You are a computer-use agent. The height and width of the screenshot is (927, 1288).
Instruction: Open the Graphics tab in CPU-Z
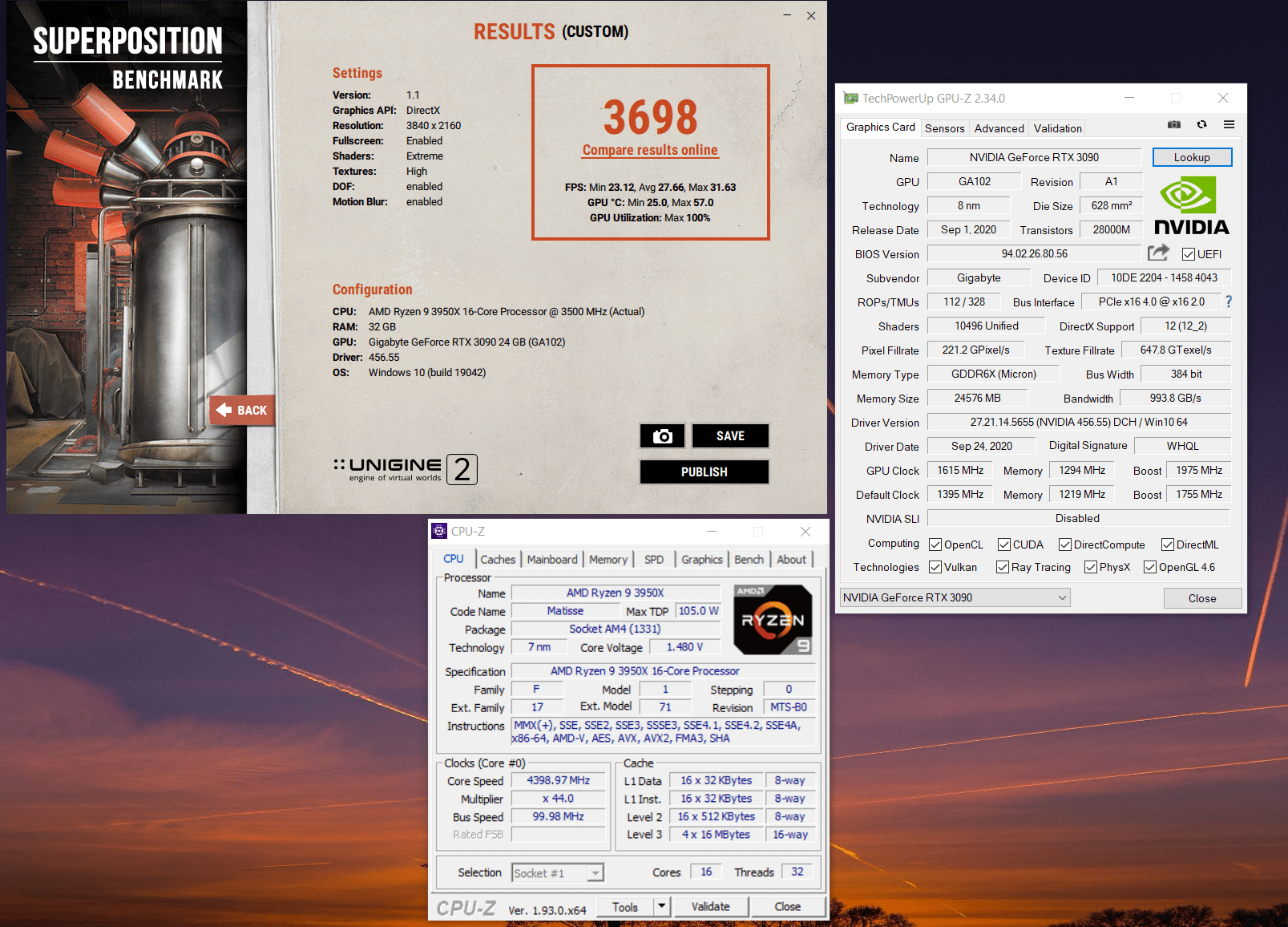coord(702,559)
